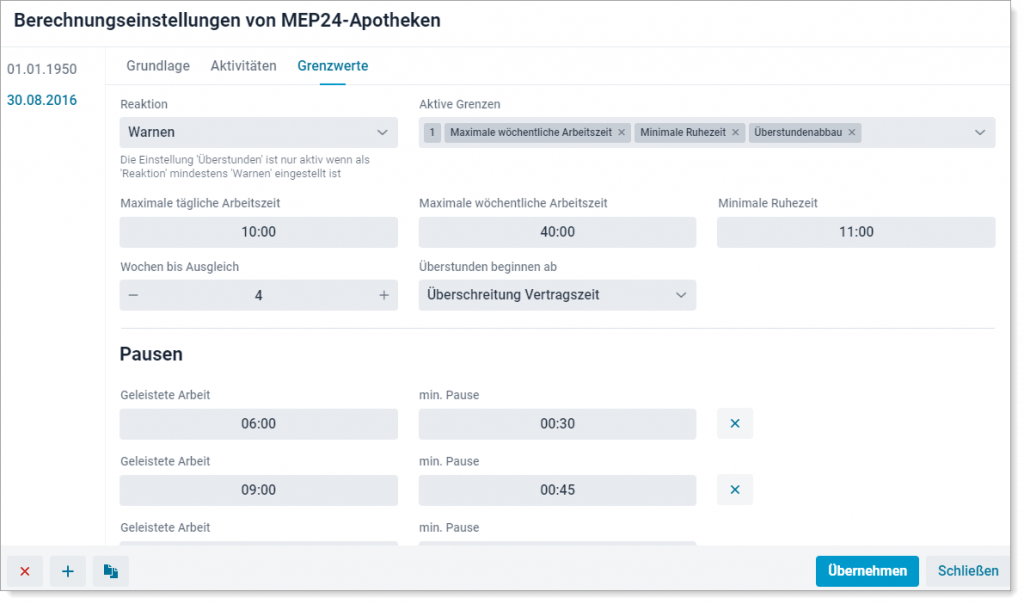Open the Reaktion dropdown showing Warnen
The height and width of the screenshot is (604, 1024).
click(259, 133)
